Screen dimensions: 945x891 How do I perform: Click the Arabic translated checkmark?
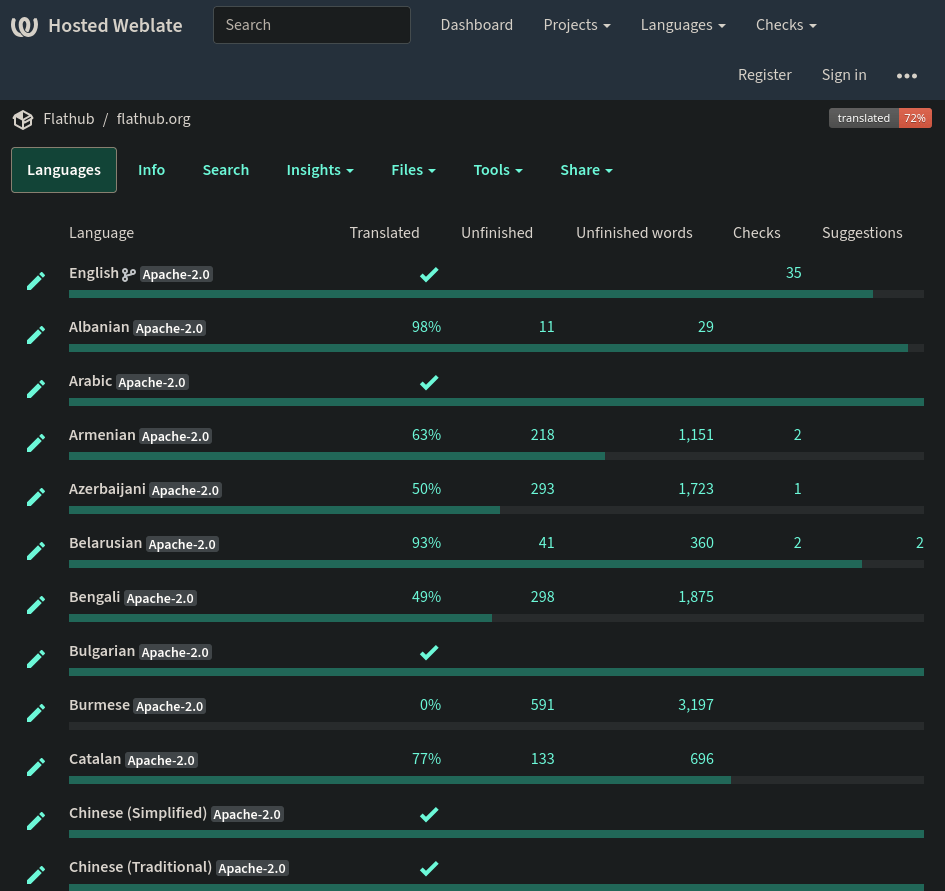(x=429, y=382)
